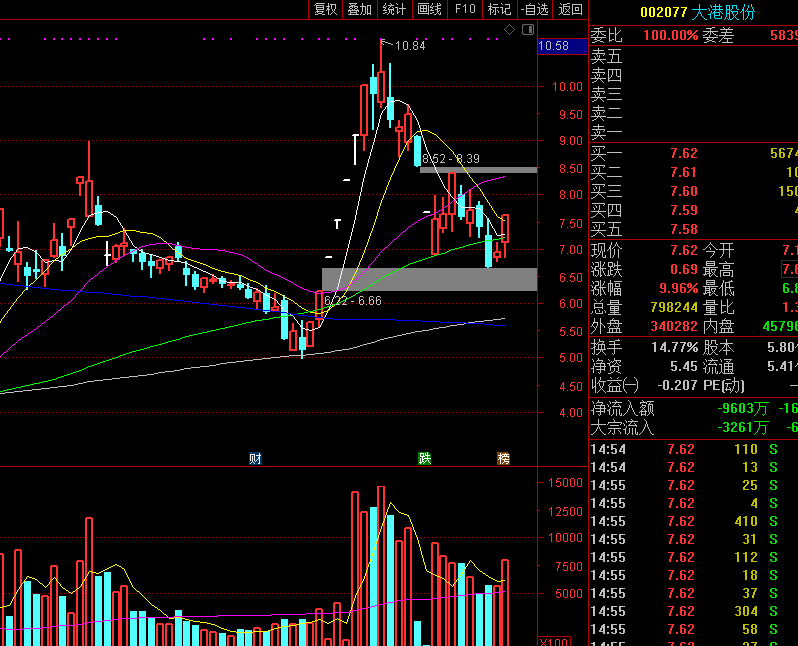
Task: Click the T marker on the chart
Action: [x=337, y=223]
